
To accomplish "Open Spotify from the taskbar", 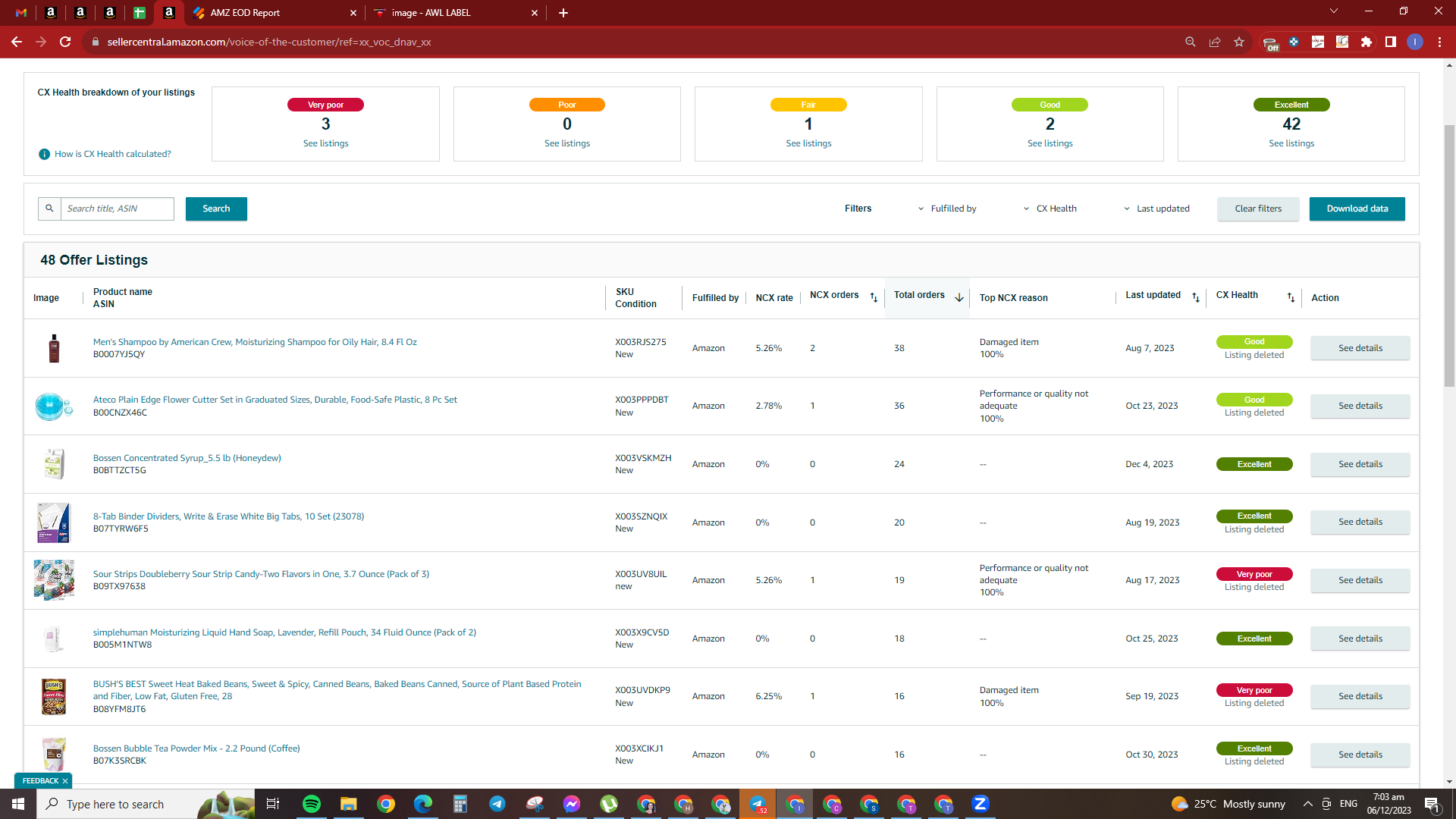I will click(x=312, y=804).
